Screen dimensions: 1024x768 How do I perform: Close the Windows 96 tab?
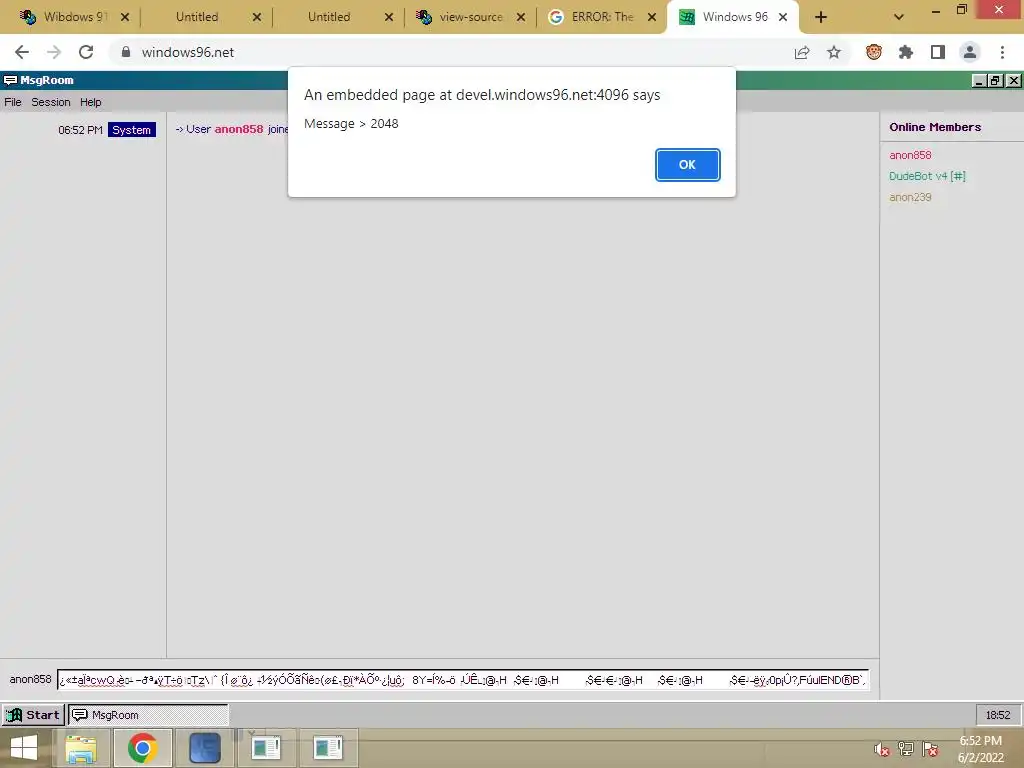coord(783,17)
